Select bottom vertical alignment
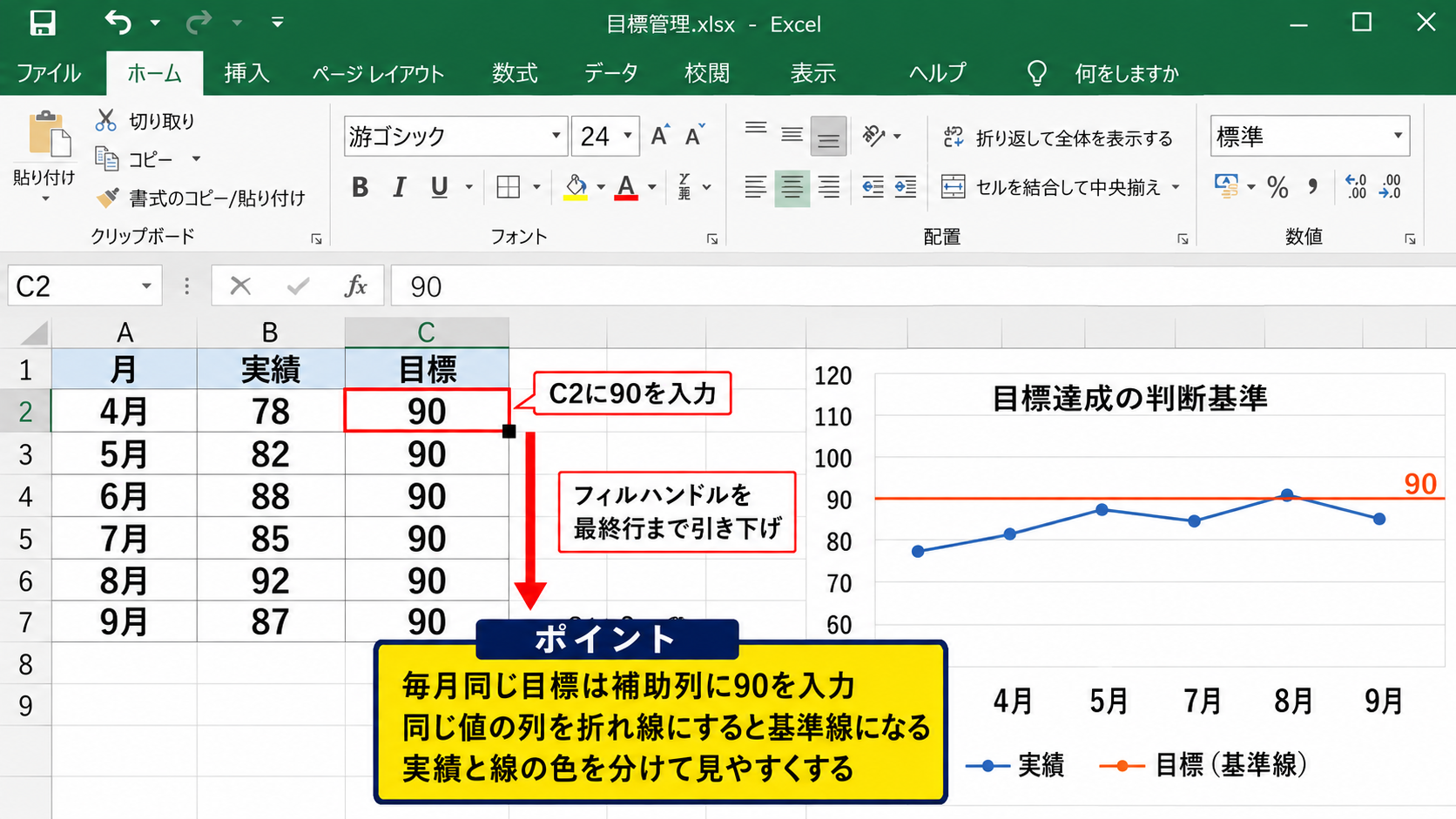Screen dimensions: 1456x819 coord(828,137)
